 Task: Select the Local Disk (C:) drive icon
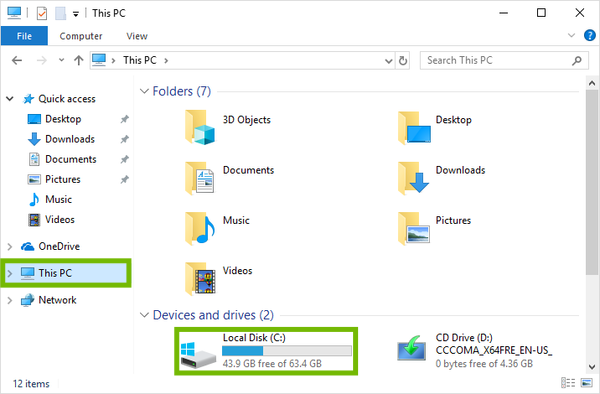click(x=198, y=355)
